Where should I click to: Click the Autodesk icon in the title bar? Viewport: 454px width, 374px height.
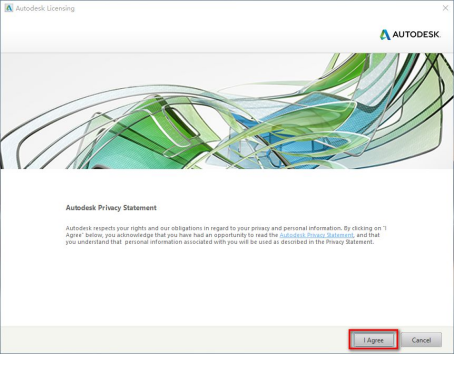[9, 8]
